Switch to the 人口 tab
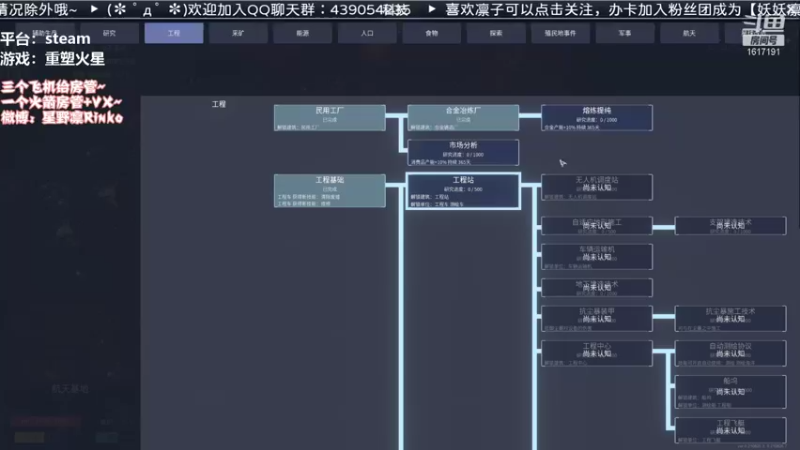 [x=367, y=33]
